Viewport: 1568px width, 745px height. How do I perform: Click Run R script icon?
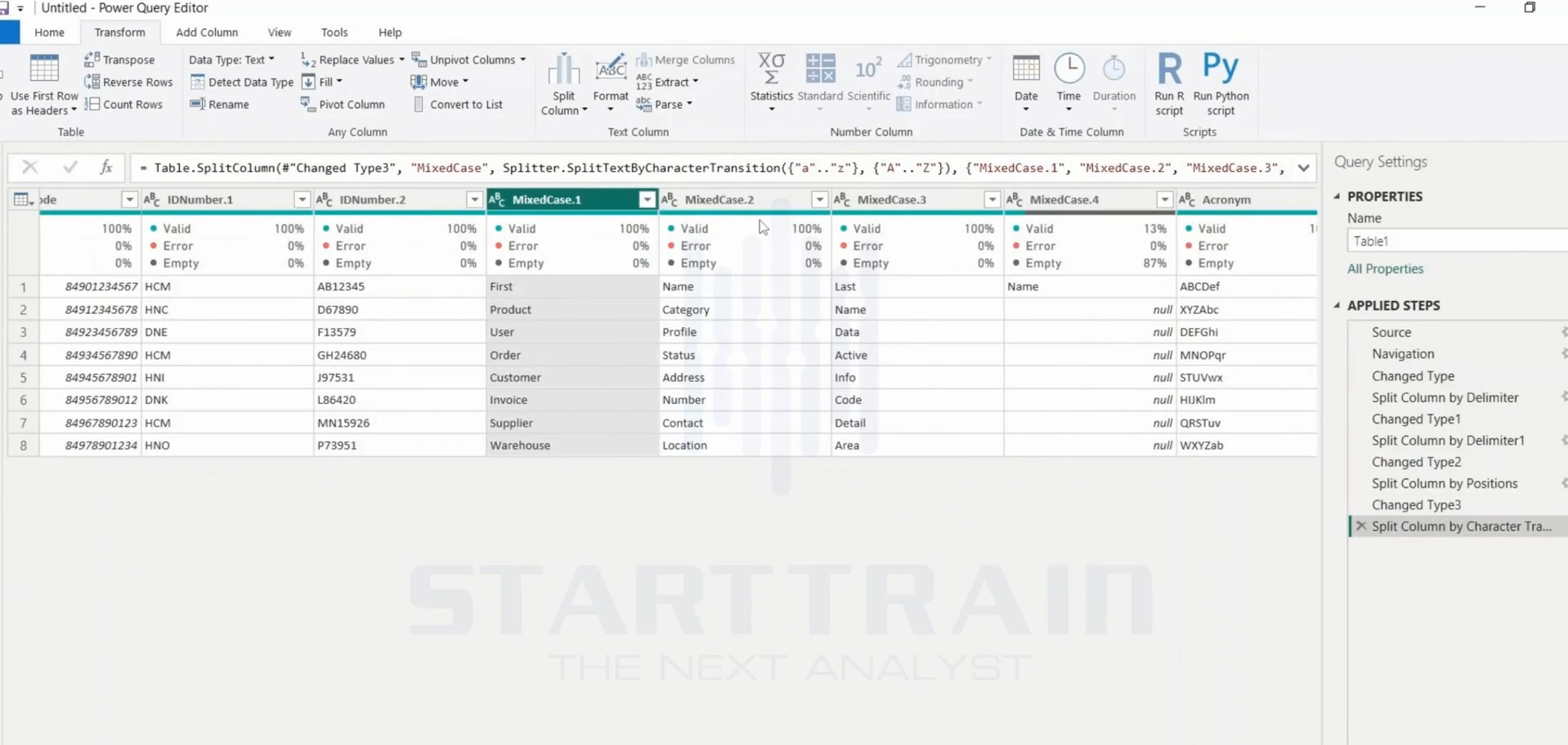pos(1169,67)
